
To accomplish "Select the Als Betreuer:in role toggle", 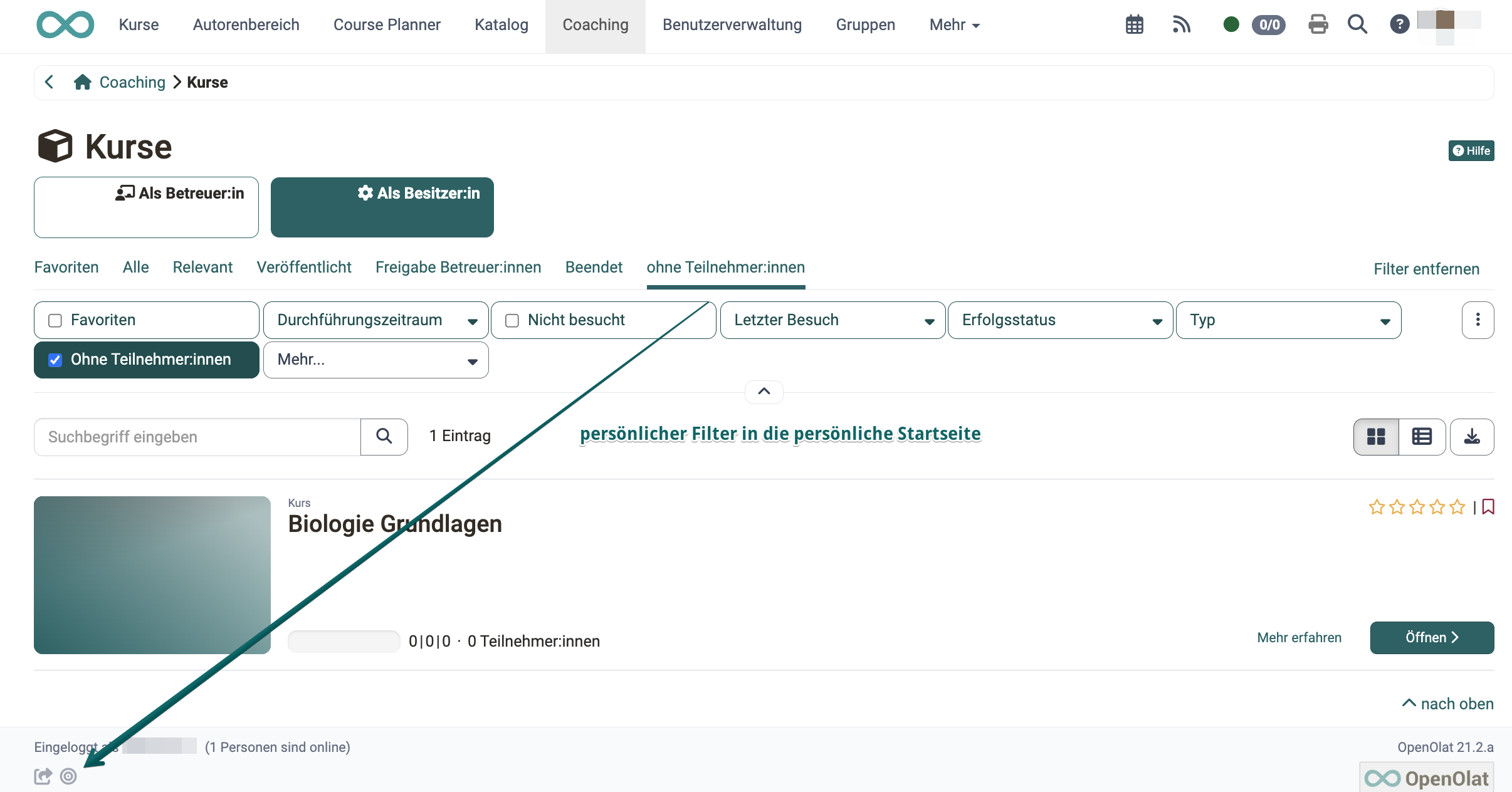I will pos(146,207).
